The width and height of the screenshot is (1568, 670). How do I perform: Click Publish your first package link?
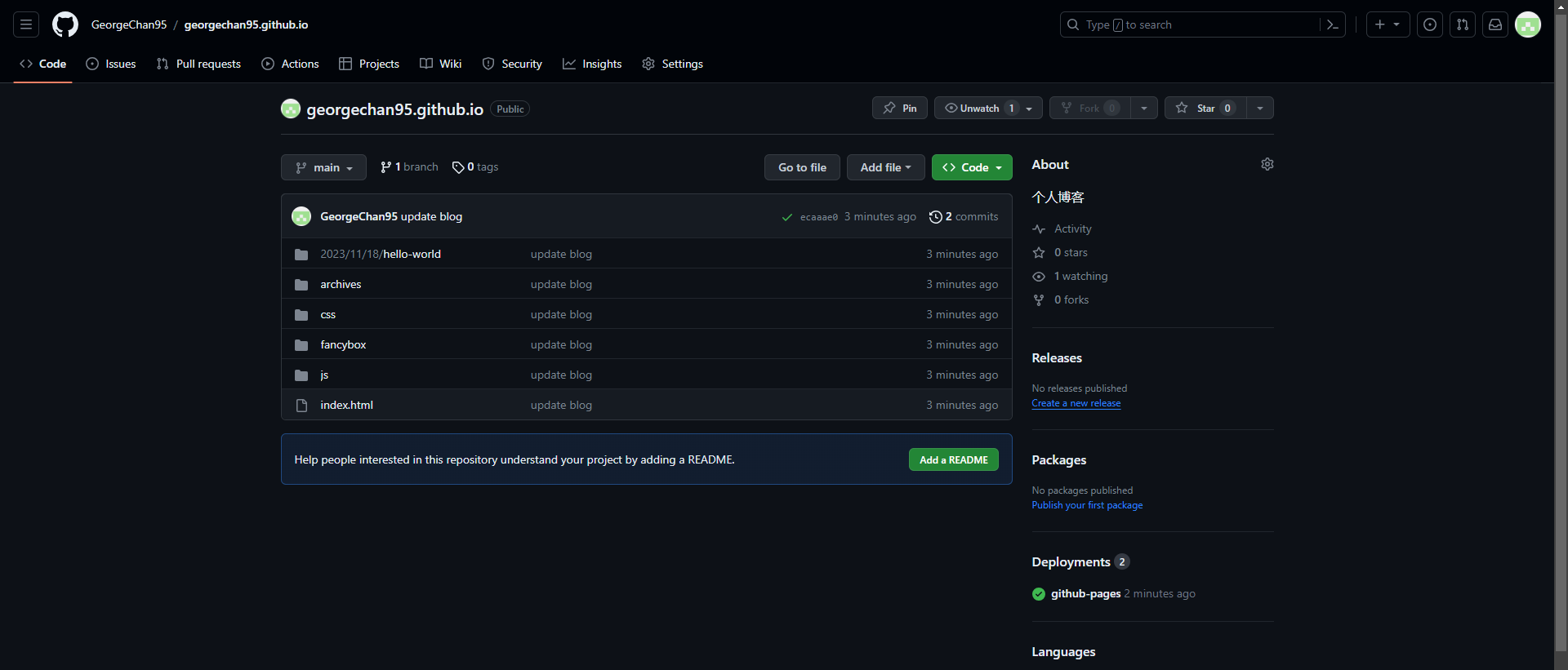pos(1087,505)
